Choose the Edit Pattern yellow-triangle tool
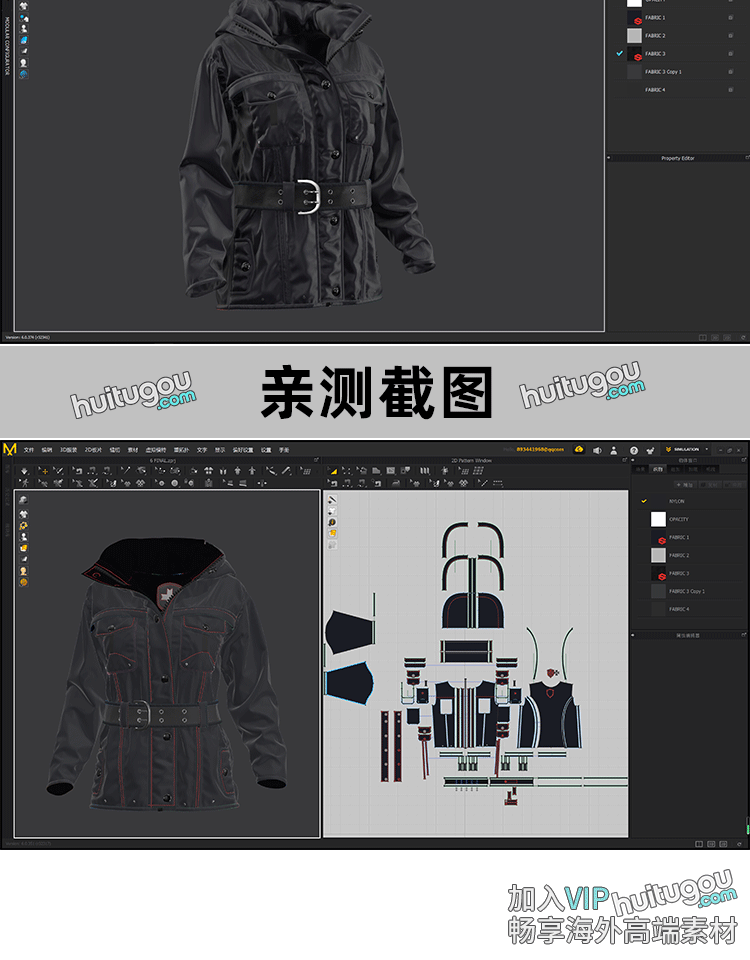The image size is (750, 960). click(x=333, y=471)
